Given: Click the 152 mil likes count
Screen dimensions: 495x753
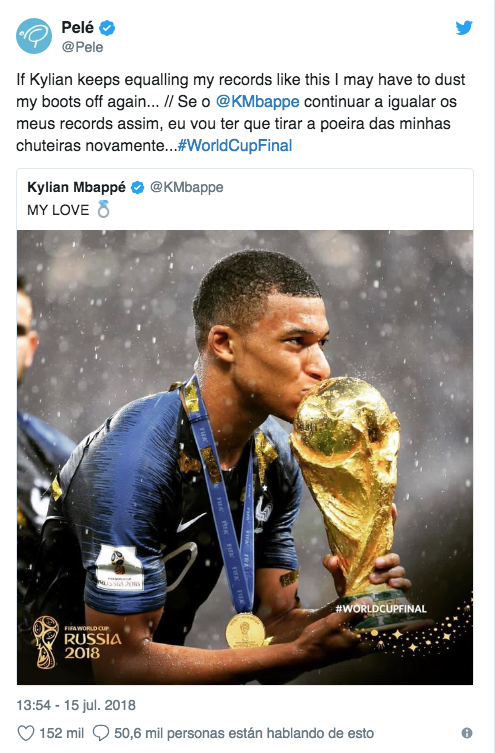Looking at the screenshot, I should (x=61, y=733).
